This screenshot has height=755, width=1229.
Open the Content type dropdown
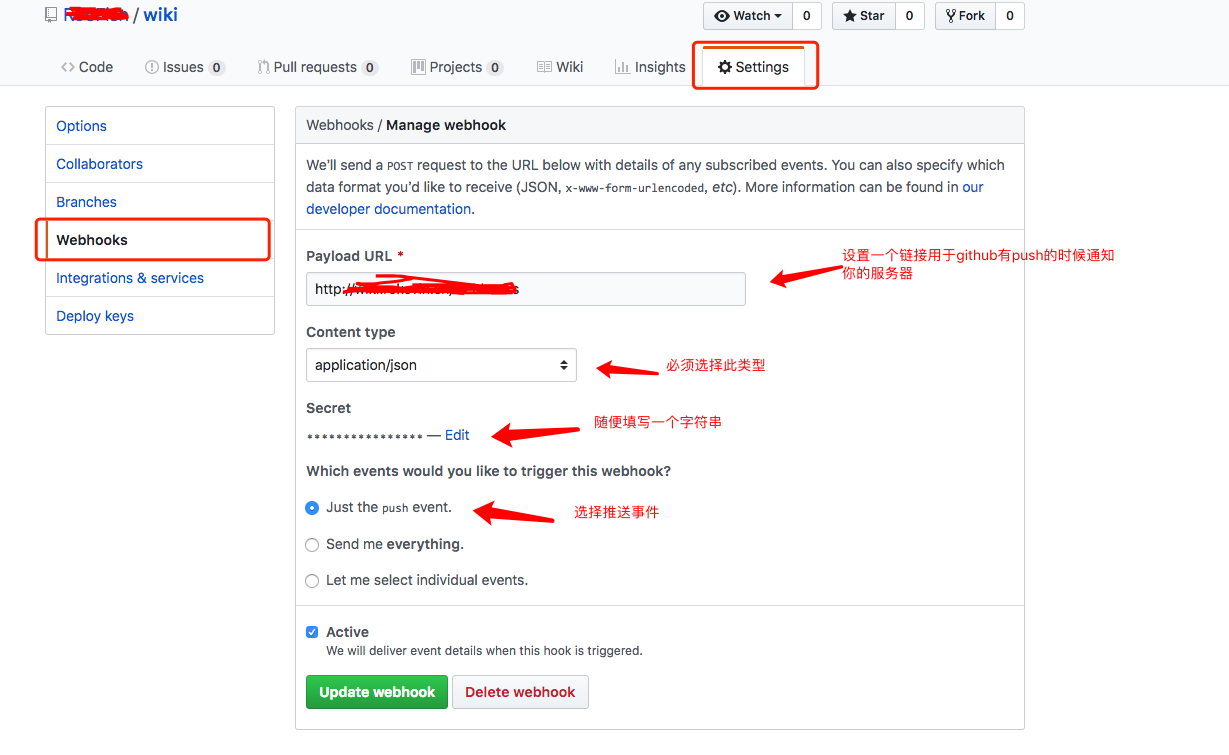tap(441, 365)
